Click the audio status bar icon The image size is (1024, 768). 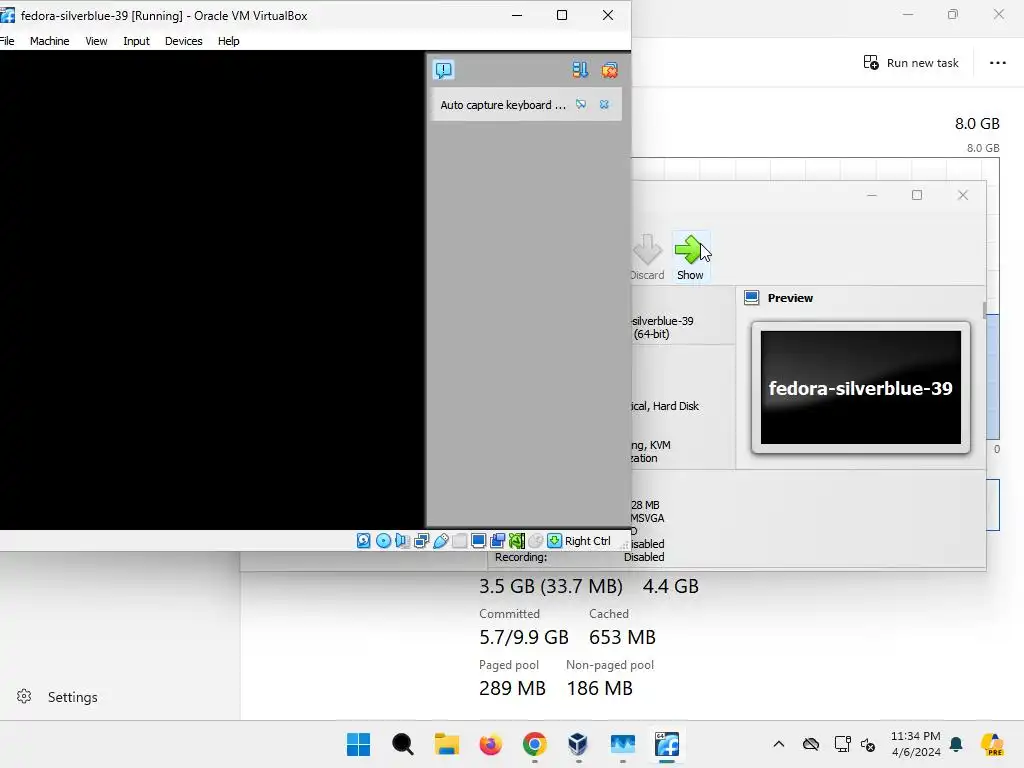click(402, 541)
